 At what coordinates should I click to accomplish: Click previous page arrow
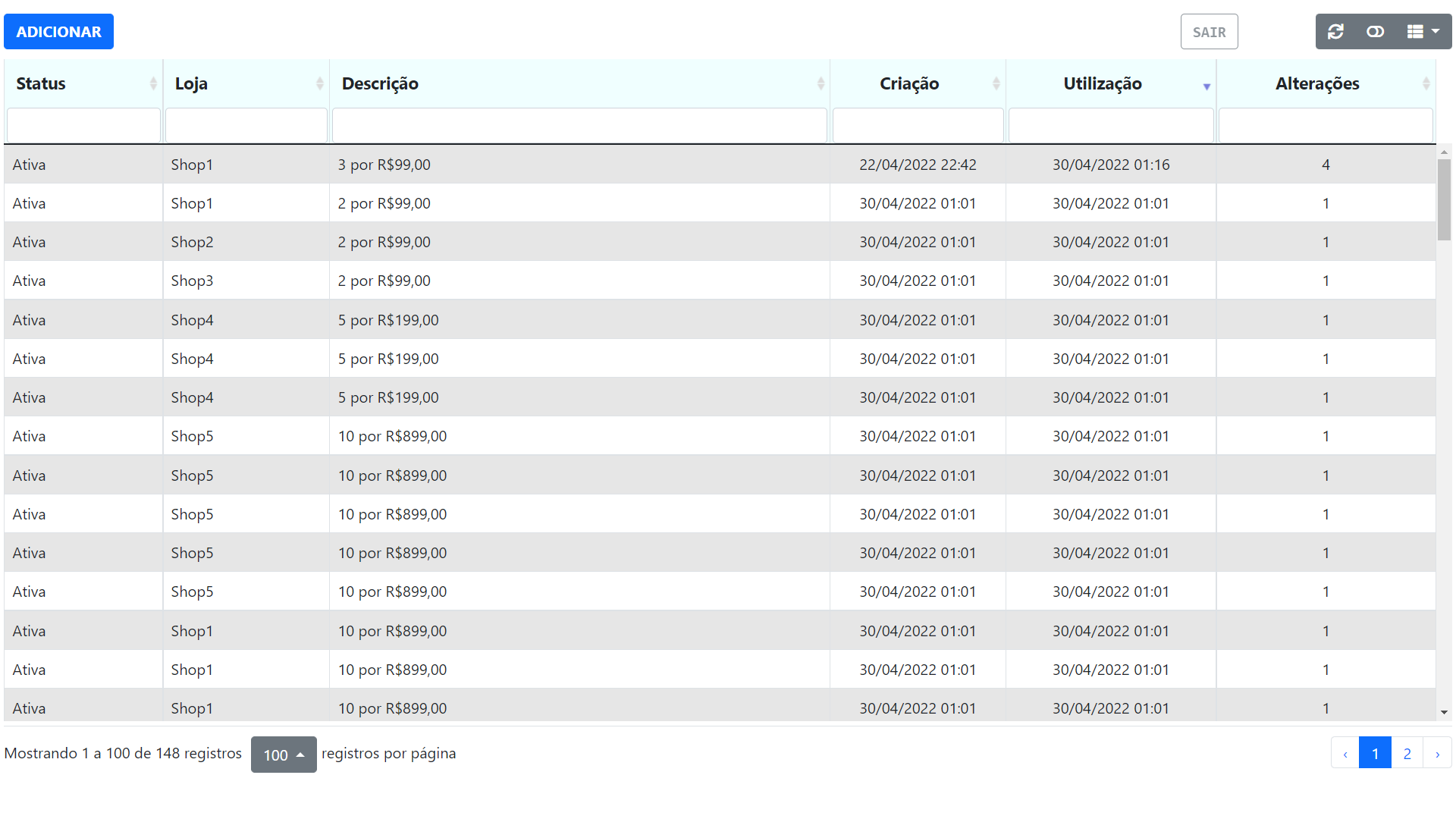[x=1345, y=753]
